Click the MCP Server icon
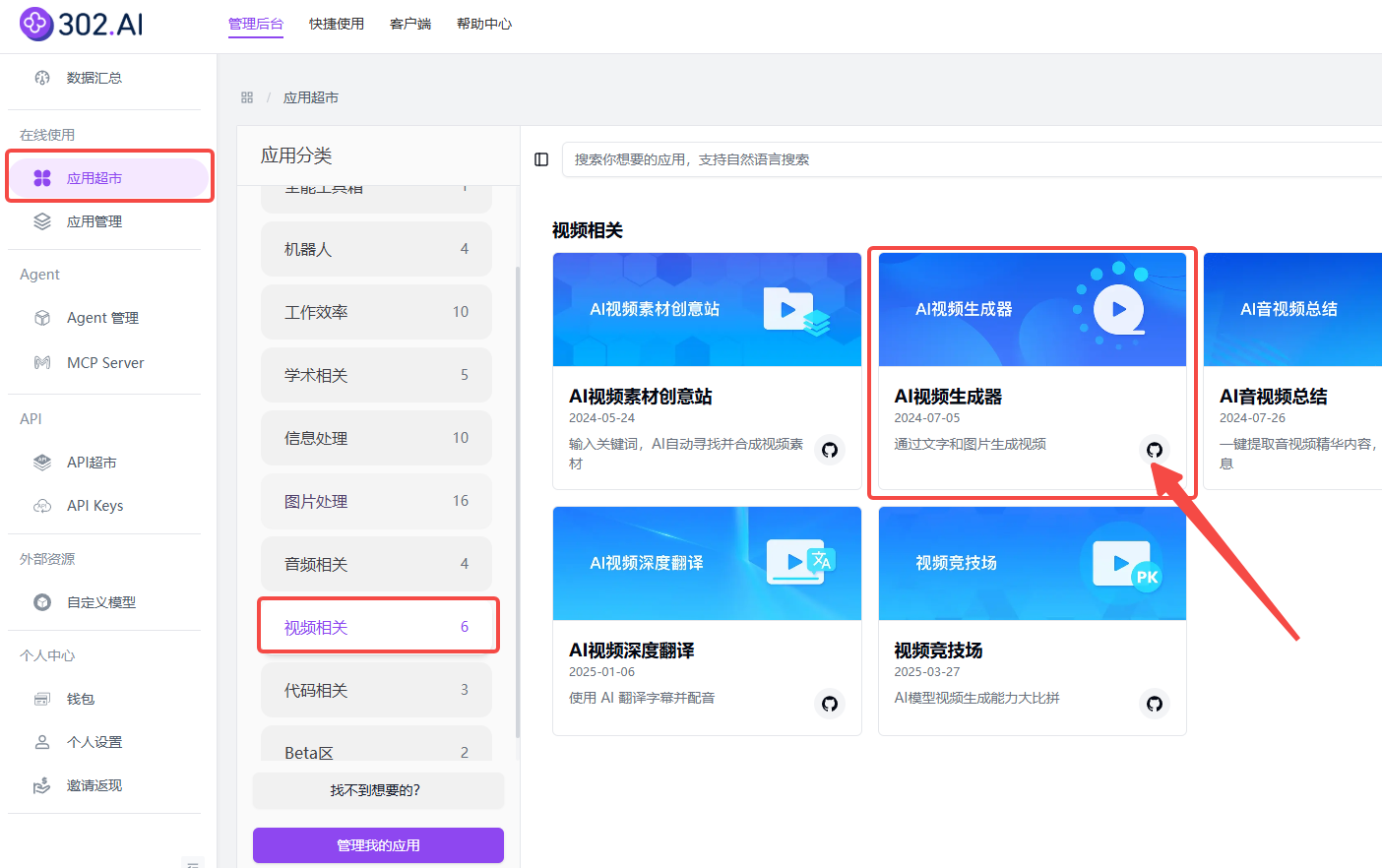The image size is (1382, 868). [x=42, y=363]
